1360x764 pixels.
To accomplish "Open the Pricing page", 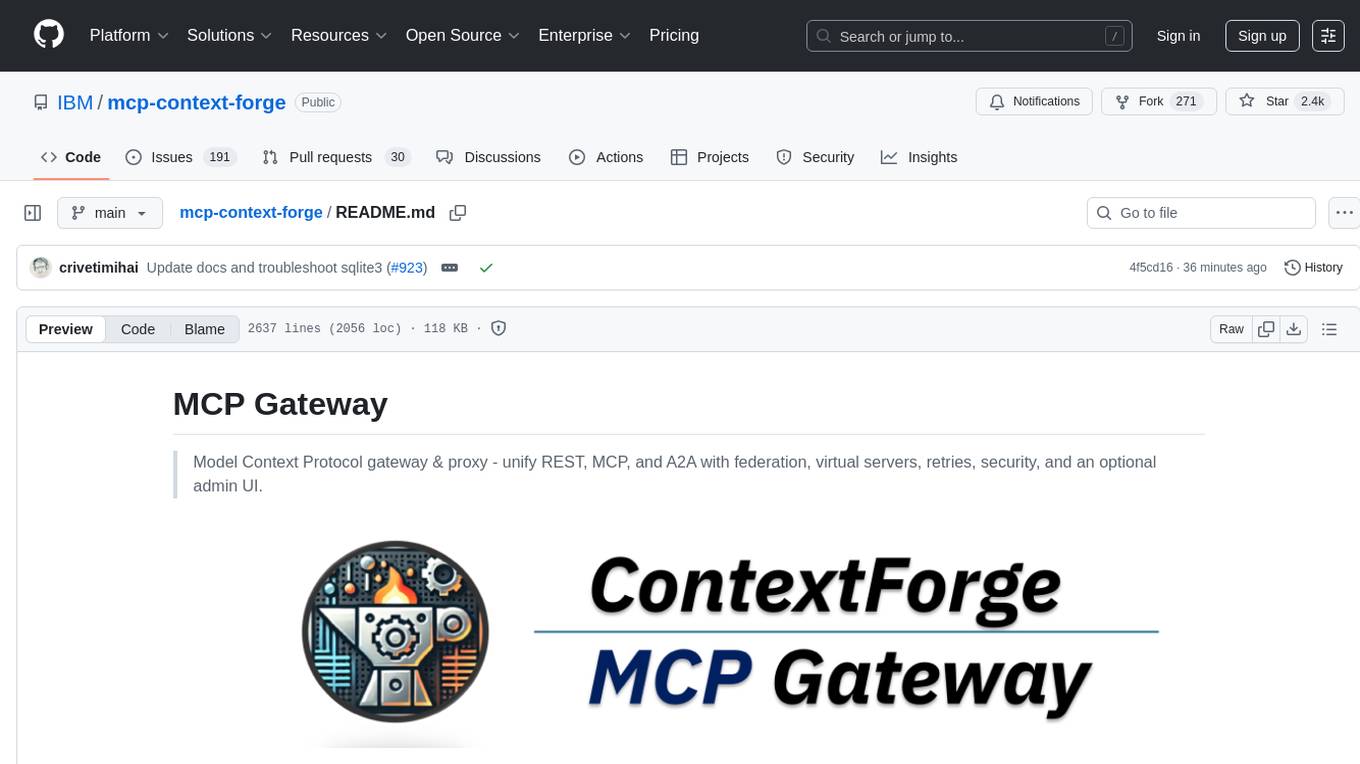I will tap(674, 35).
